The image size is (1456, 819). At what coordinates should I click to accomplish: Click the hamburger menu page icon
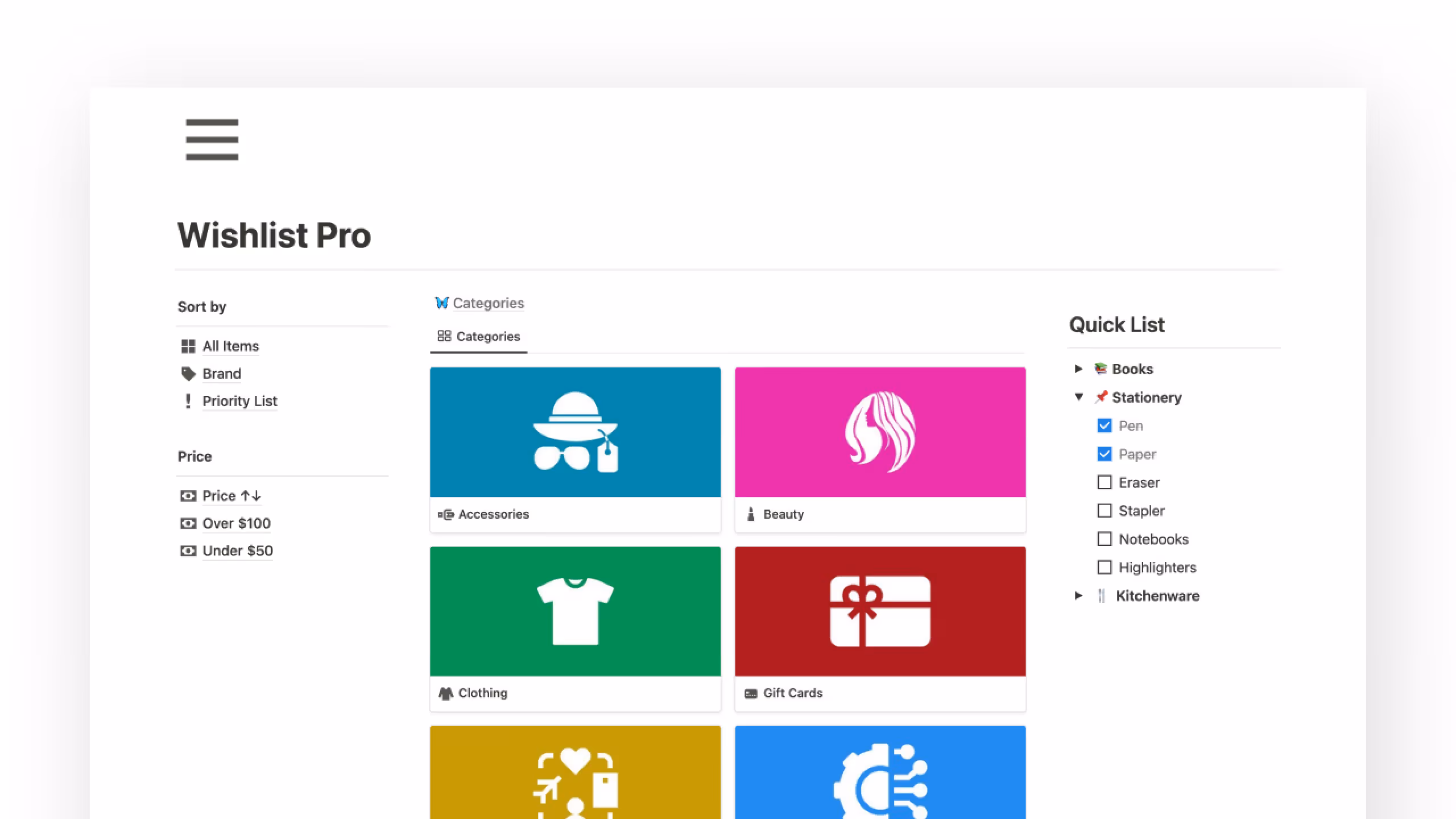point(212,140)
